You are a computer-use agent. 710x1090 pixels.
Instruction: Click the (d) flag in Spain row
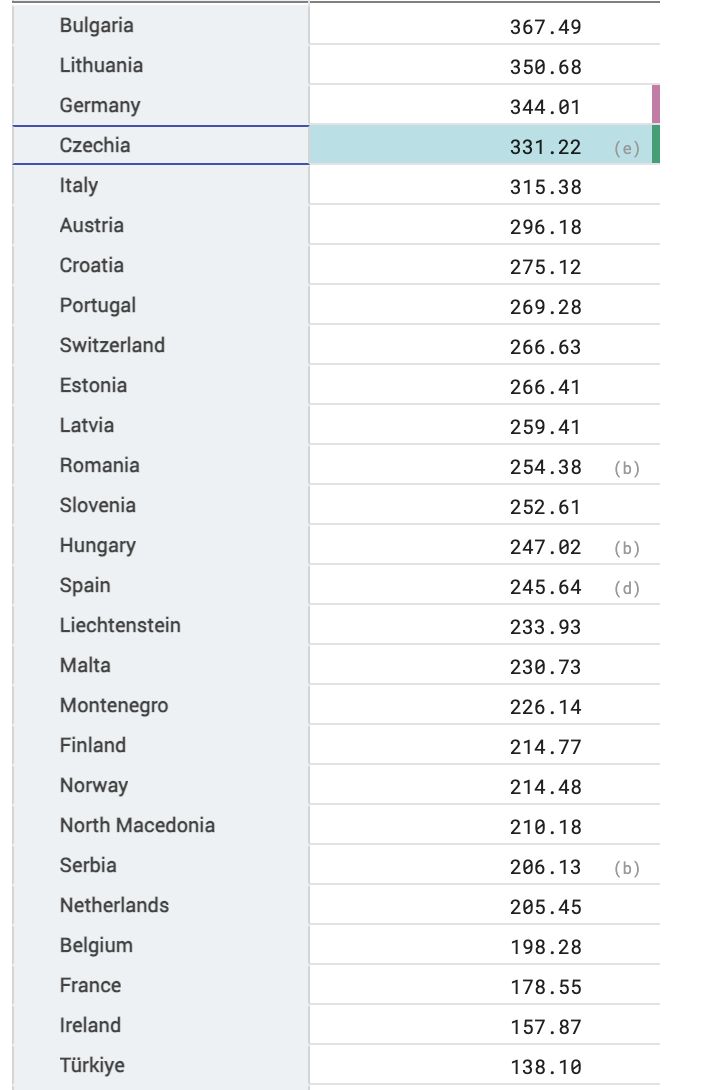click(627, 588)
